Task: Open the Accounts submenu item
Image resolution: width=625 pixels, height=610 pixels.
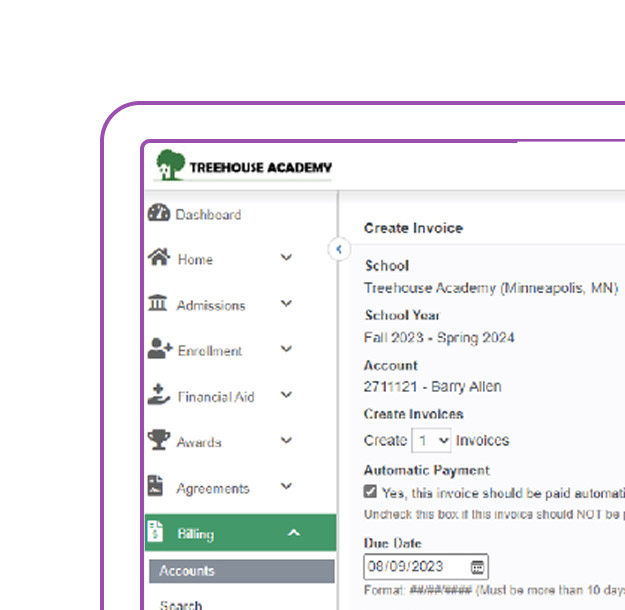Action: click(242, 571)
